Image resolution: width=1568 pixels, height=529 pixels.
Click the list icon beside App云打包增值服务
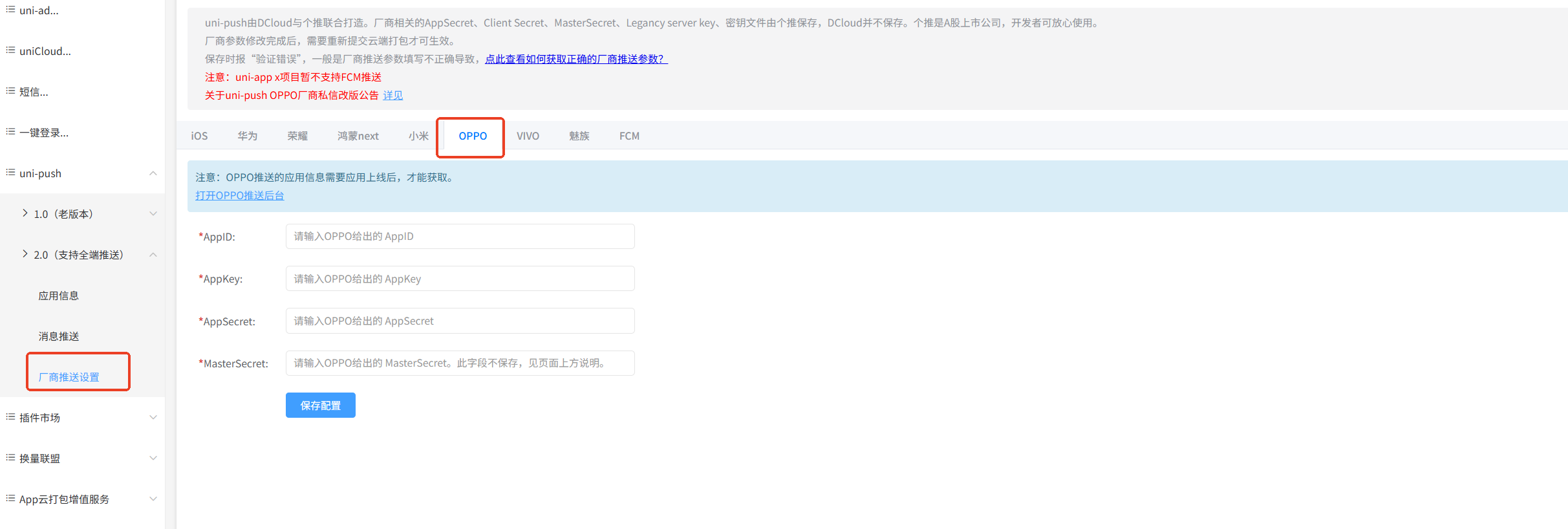tap(10, 499)
